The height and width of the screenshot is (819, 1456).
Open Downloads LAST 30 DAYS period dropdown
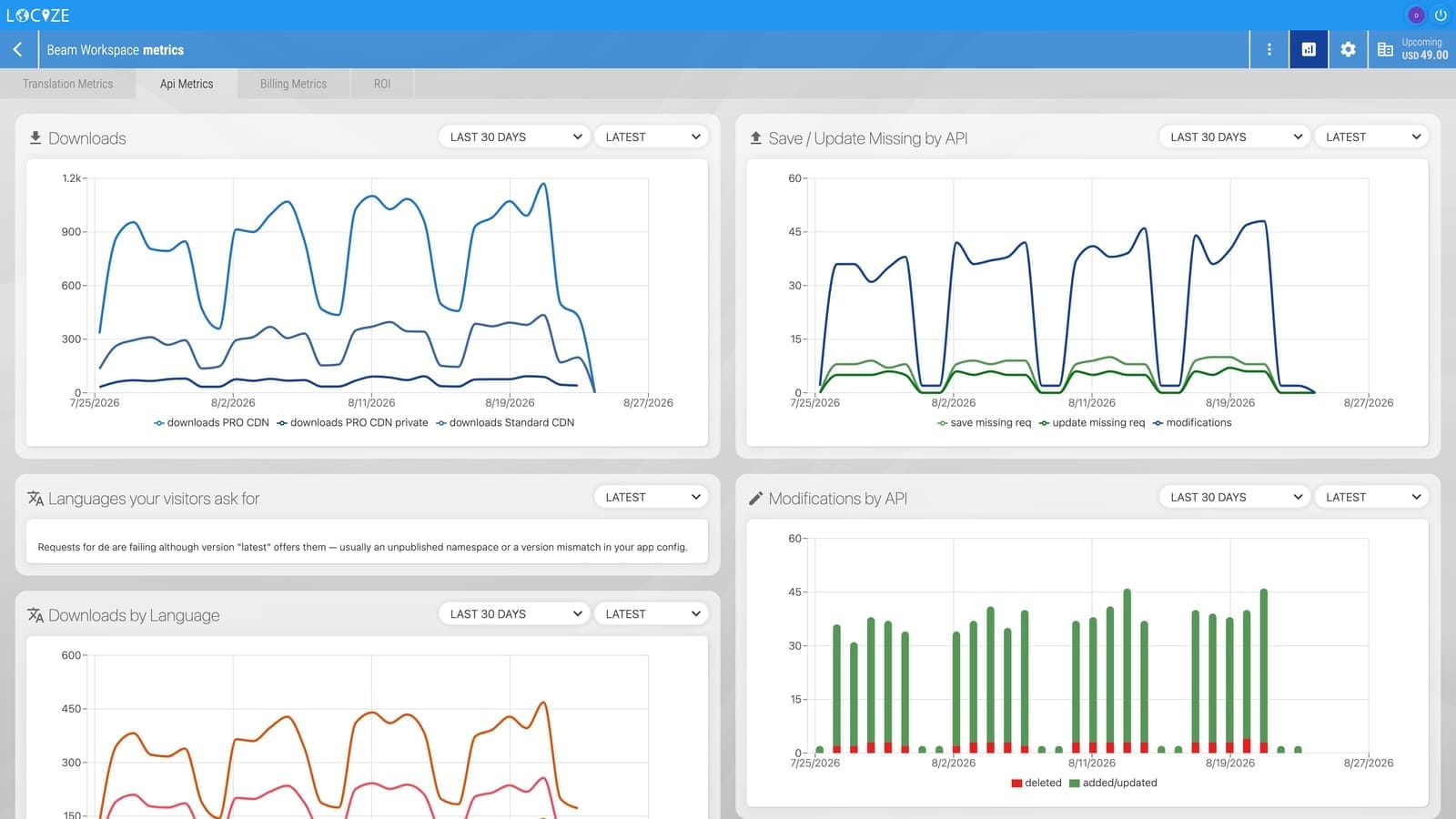point(514,137)
